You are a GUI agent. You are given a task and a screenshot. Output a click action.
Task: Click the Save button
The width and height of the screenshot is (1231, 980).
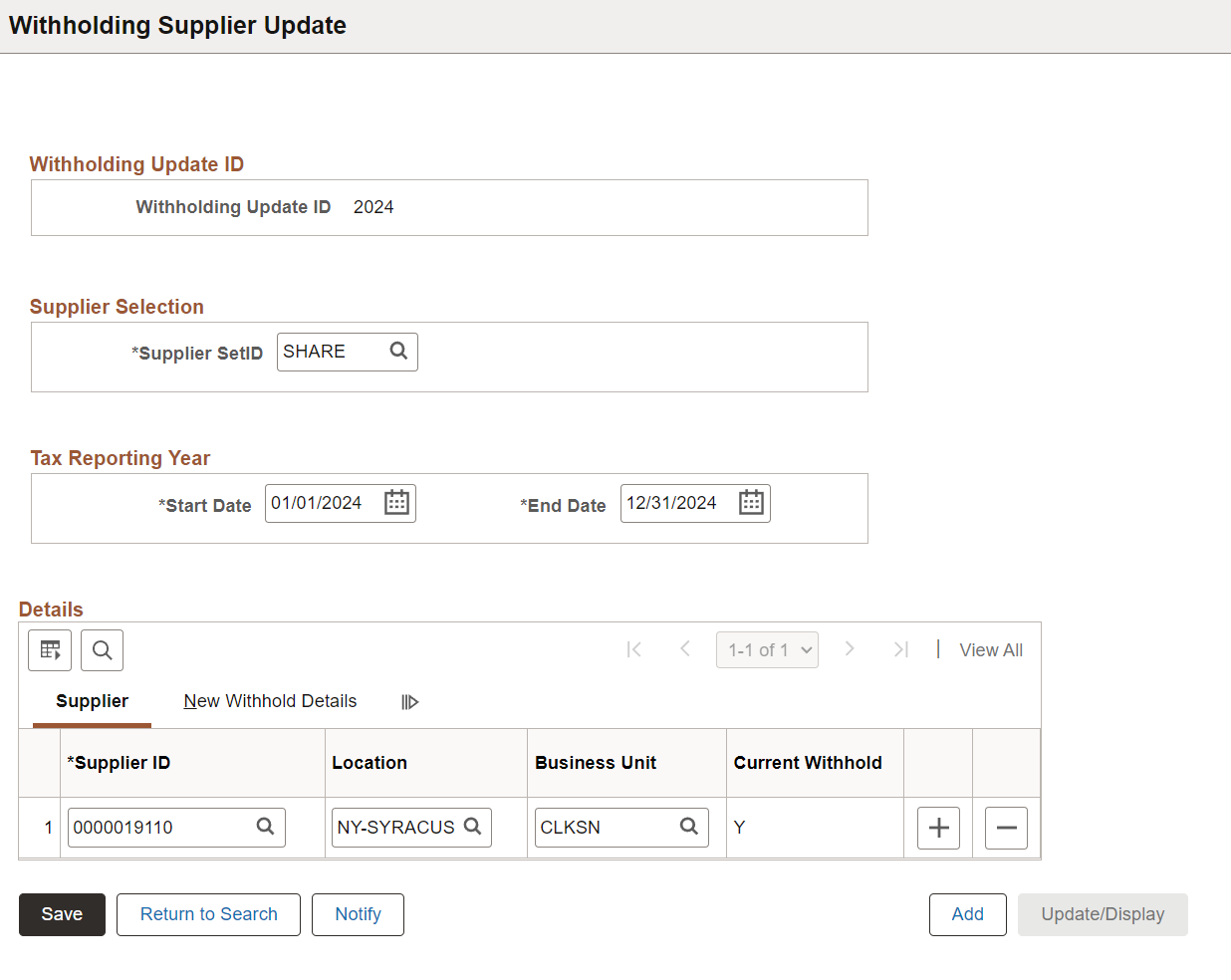click(x=62, y=914)
